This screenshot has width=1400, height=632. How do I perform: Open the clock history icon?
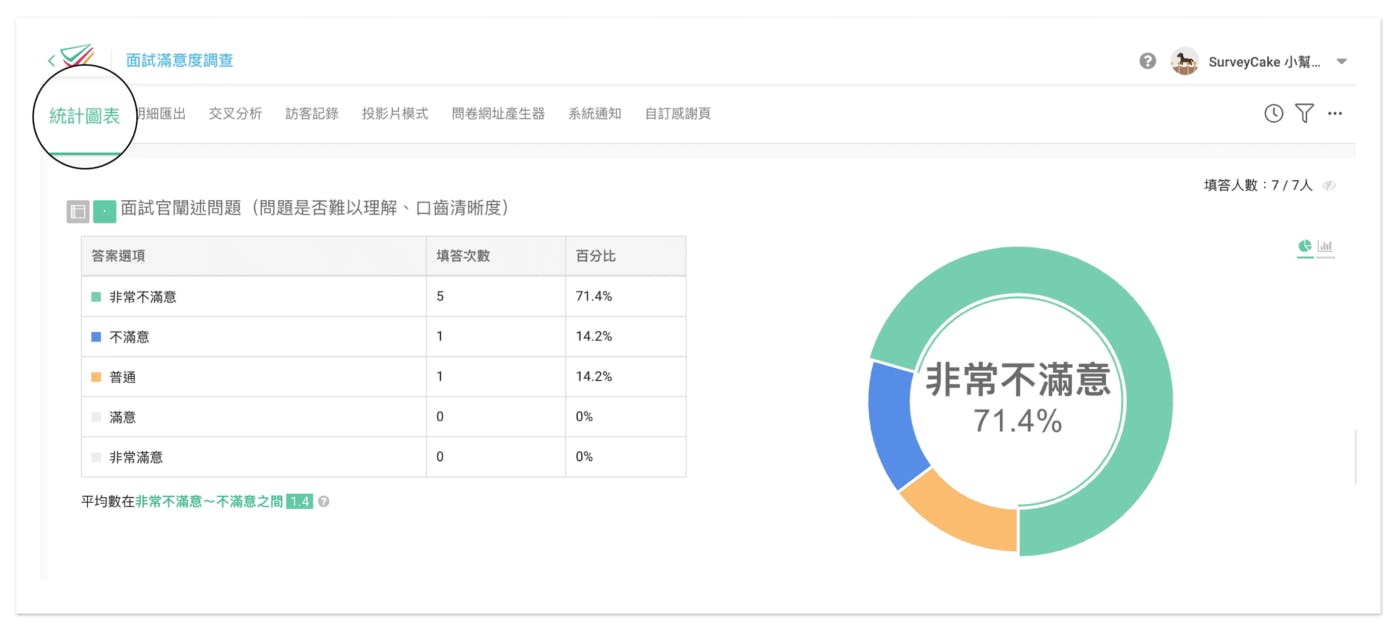coord(1273,114)
